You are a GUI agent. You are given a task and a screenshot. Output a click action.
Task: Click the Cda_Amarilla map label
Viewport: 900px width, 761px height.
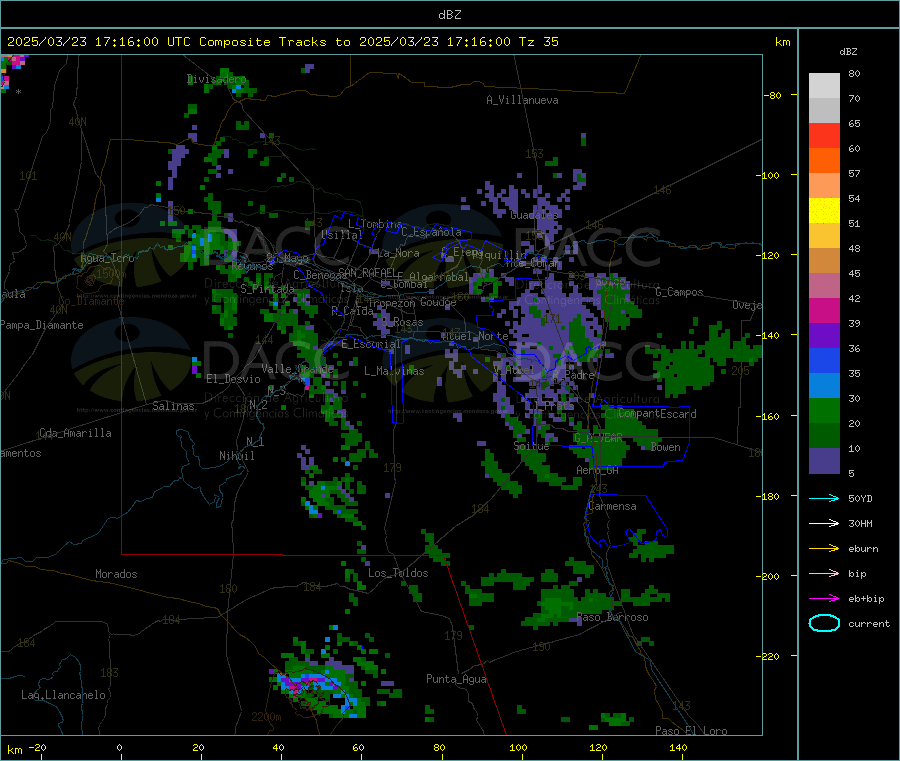(x=75, y=433)
